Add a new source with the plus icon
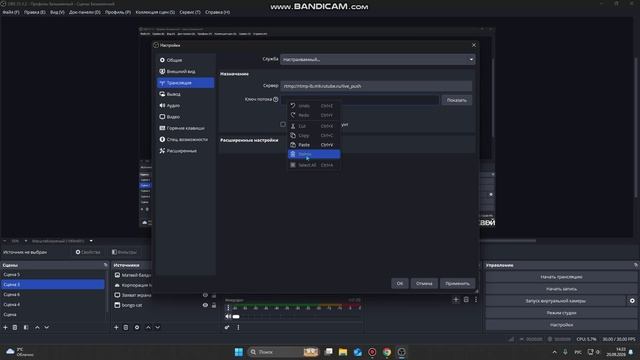Viewport: 640px width, 360px height. 116,327
